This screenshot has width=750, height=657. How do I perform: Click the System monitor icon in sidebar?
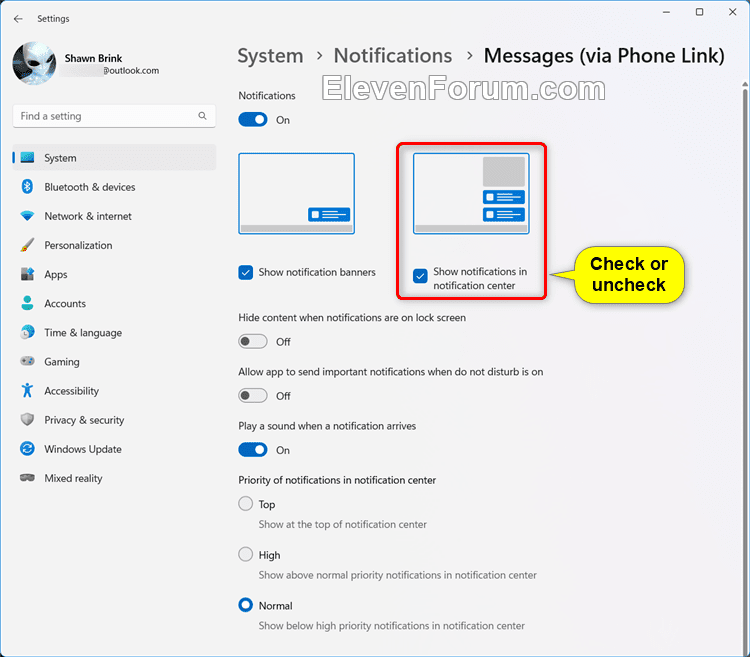[x=27, y=158]
